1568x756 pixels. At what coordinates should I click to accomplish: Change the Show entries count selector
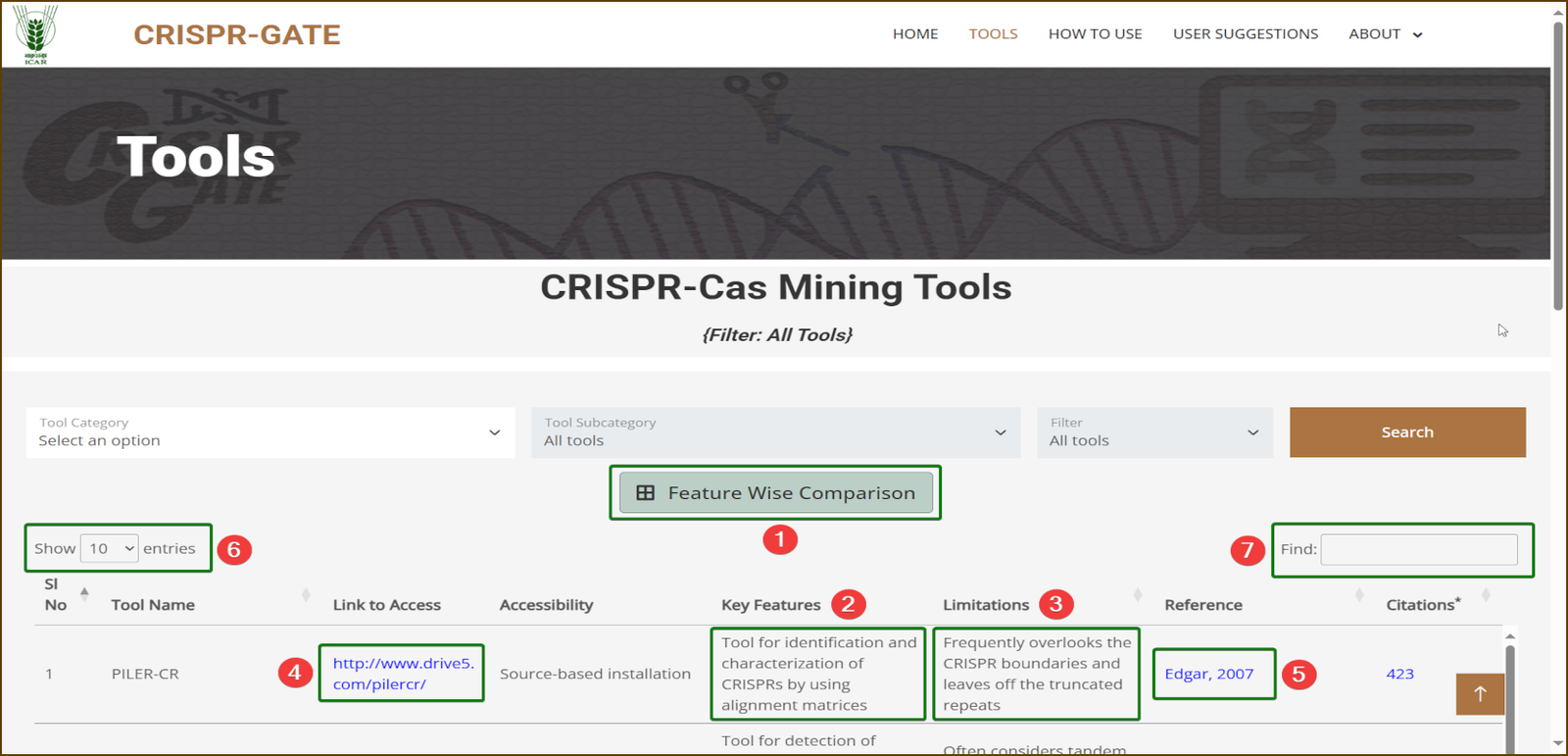point(109,548)
